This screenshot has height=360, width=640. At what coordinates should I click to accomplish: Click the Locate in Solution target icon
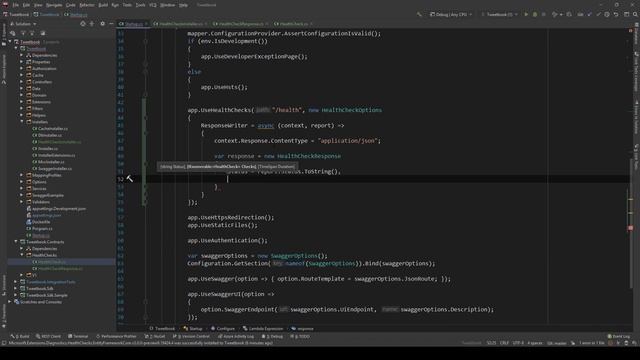pyautogui.click(x=83, y=24)
